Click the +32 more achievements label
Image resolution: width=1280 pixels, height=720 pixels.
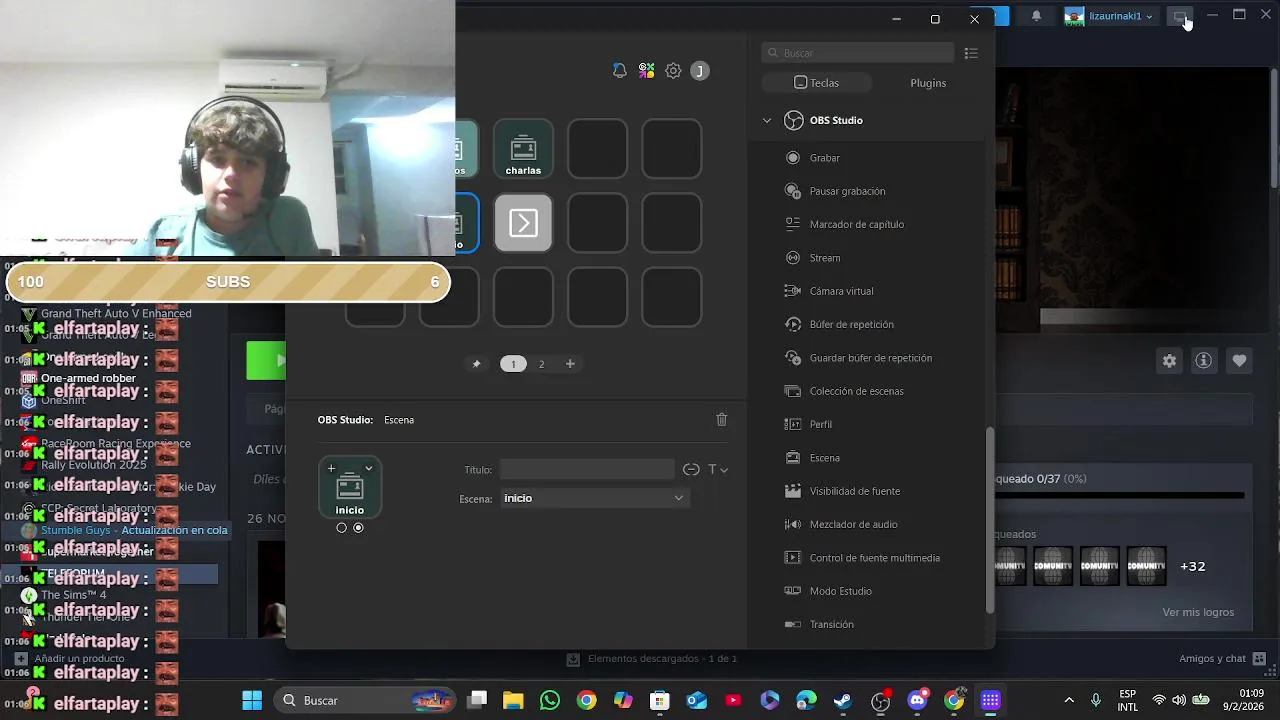[x=1193, y=566]
